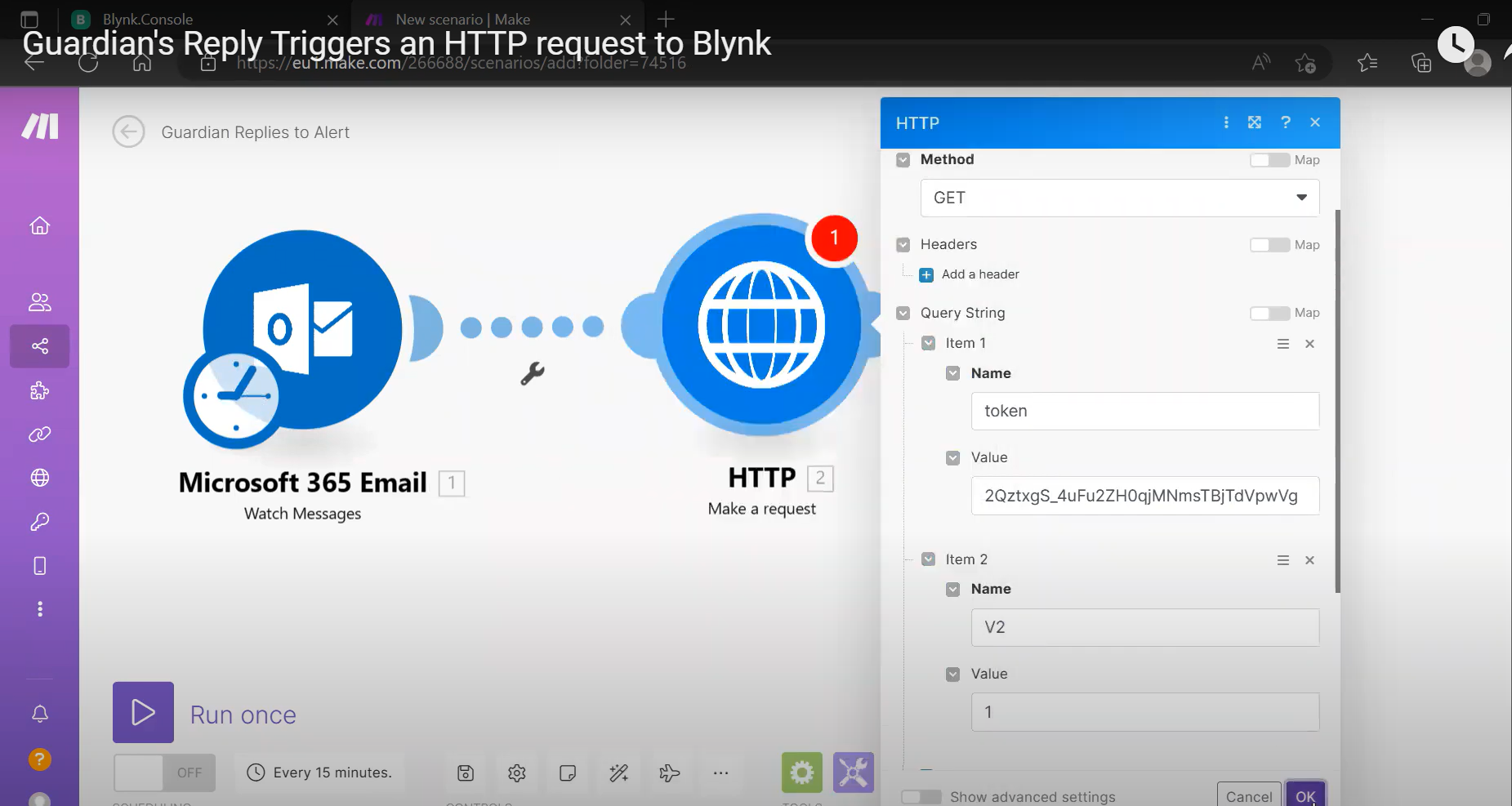Image resolution: width=1512 pixels, height=806 pixels.
Task: Click Add a header
Action: 970,274
